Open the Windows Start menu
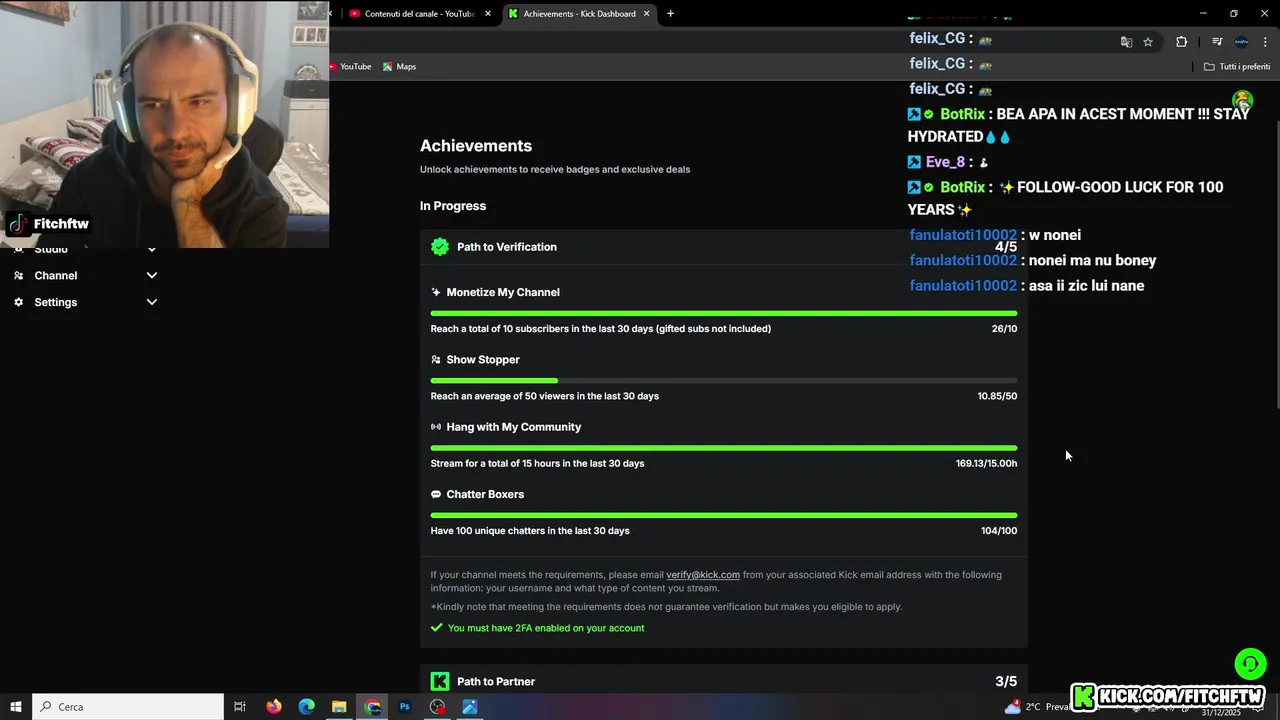 click(16, 707)
